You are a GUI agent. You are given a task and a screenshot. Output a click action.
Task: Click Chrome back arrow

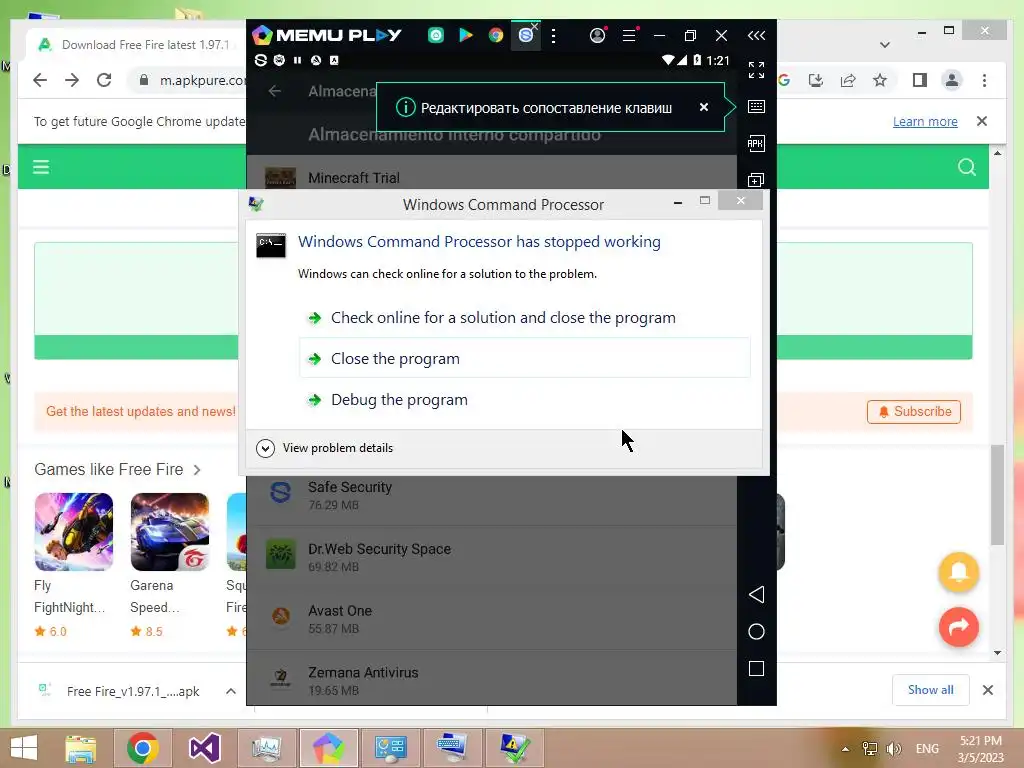(40, 80)
